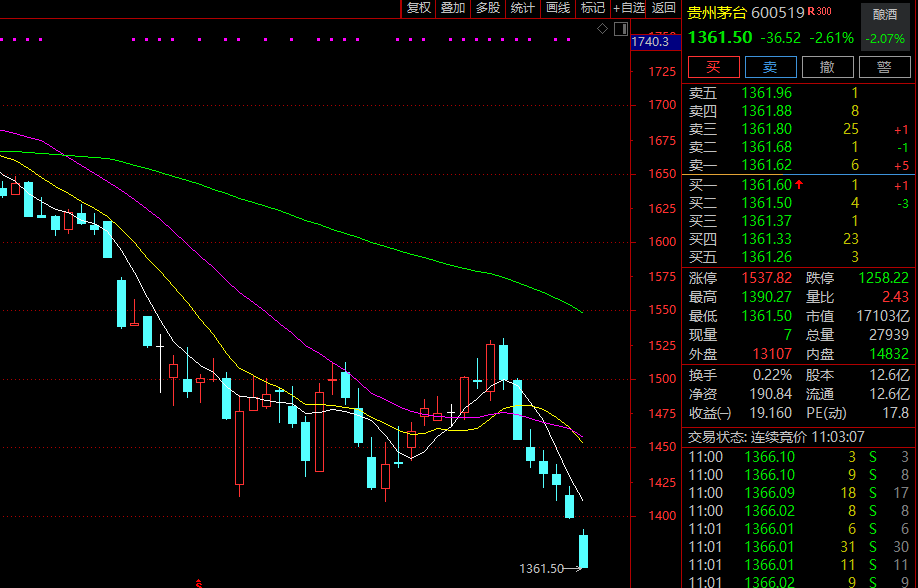Select 买五 price 1361.26

766,257
